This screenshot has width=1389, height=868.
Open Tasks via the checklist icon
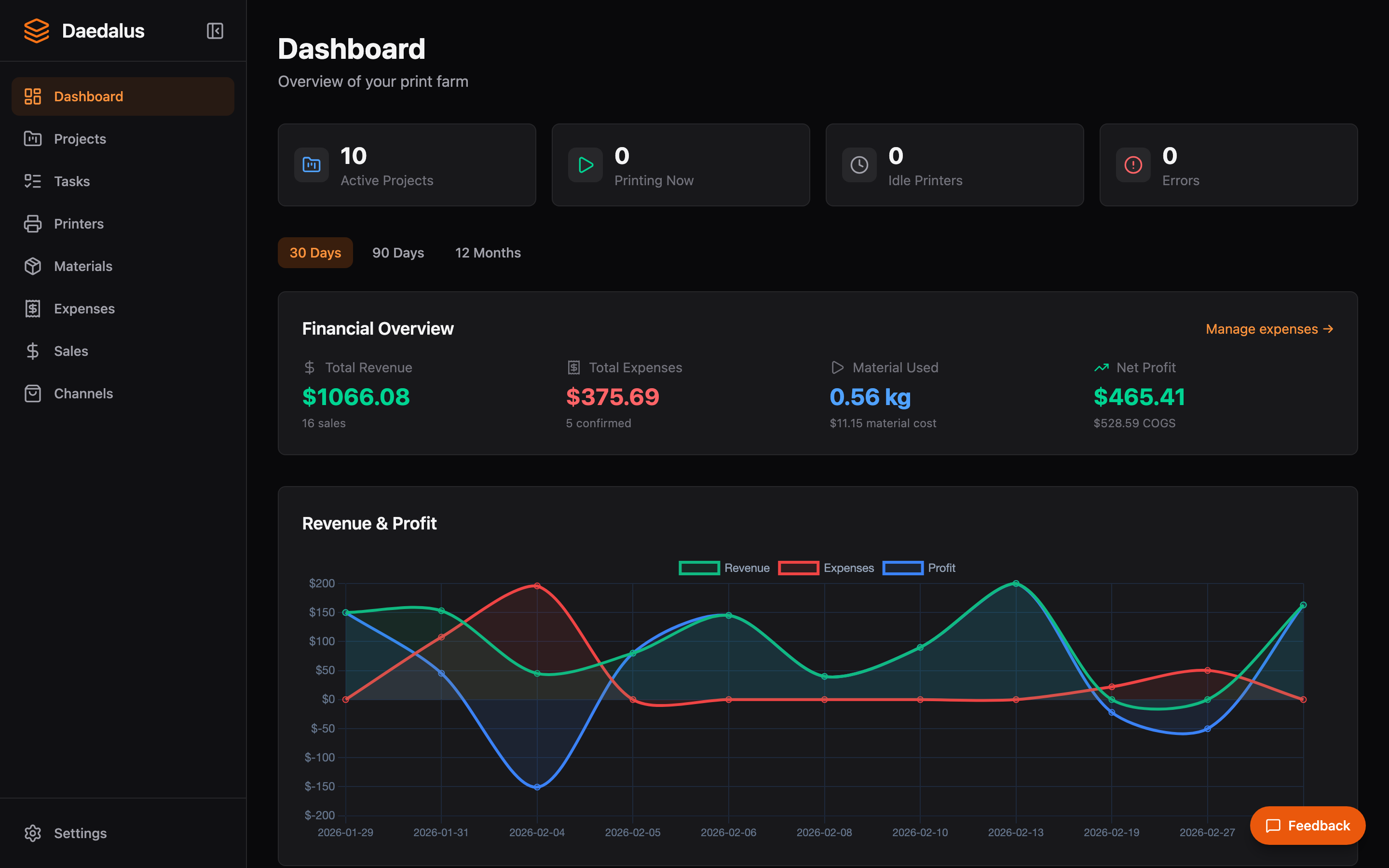[33, 181]
